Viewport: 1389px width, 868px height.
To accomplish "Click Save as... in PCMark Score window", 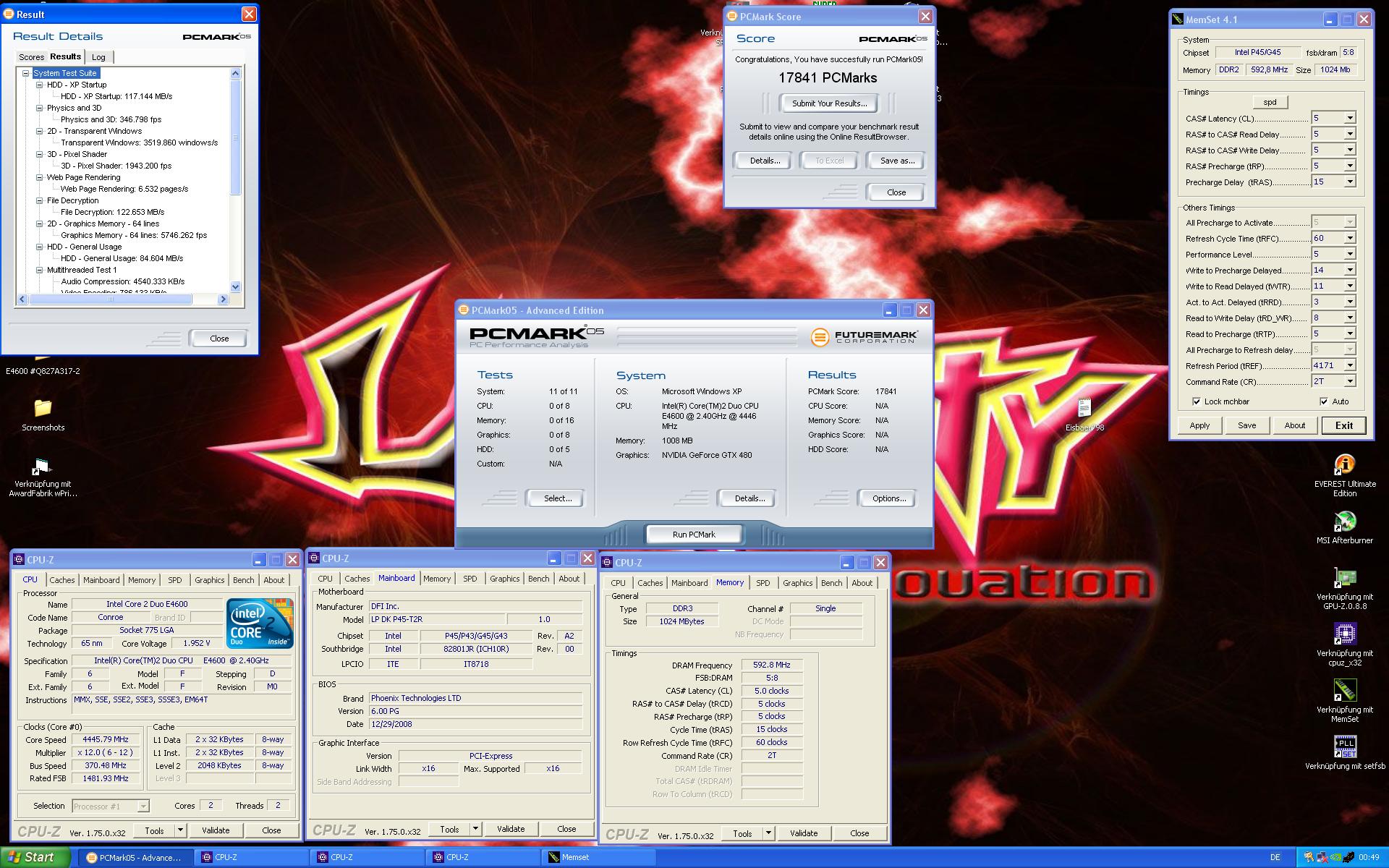I will [896, 161].
